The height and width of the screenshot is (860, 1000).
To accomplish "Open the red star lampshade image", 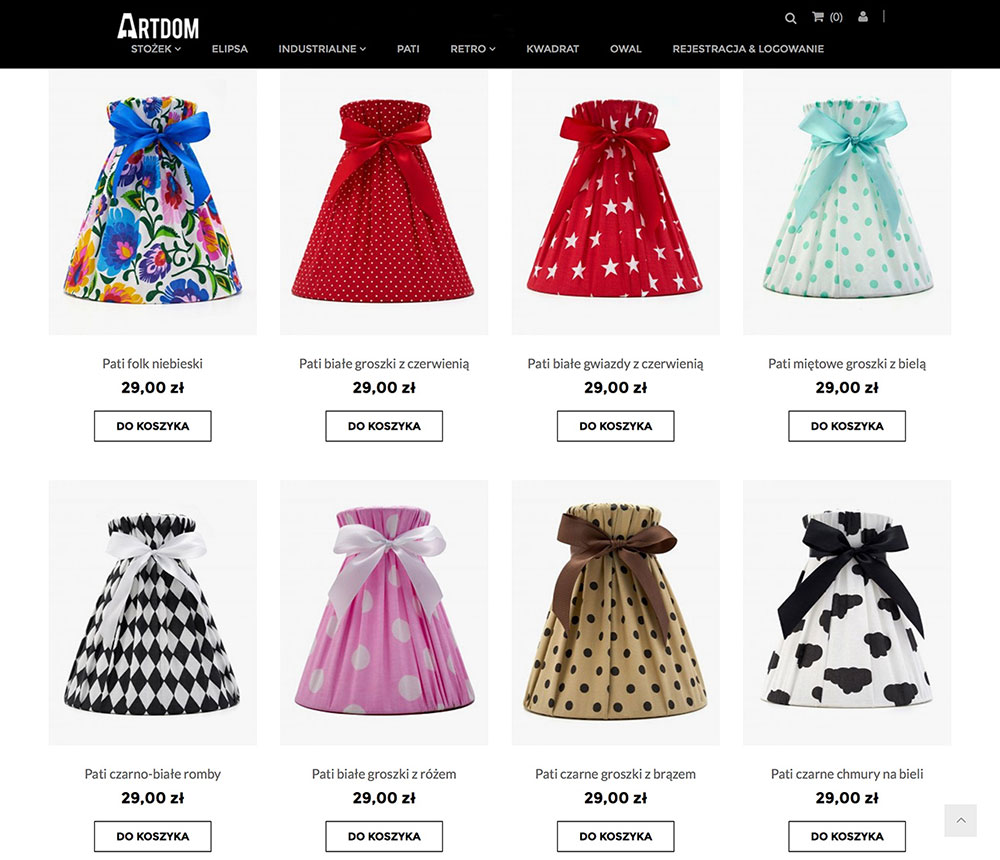I will click(615, 202).
